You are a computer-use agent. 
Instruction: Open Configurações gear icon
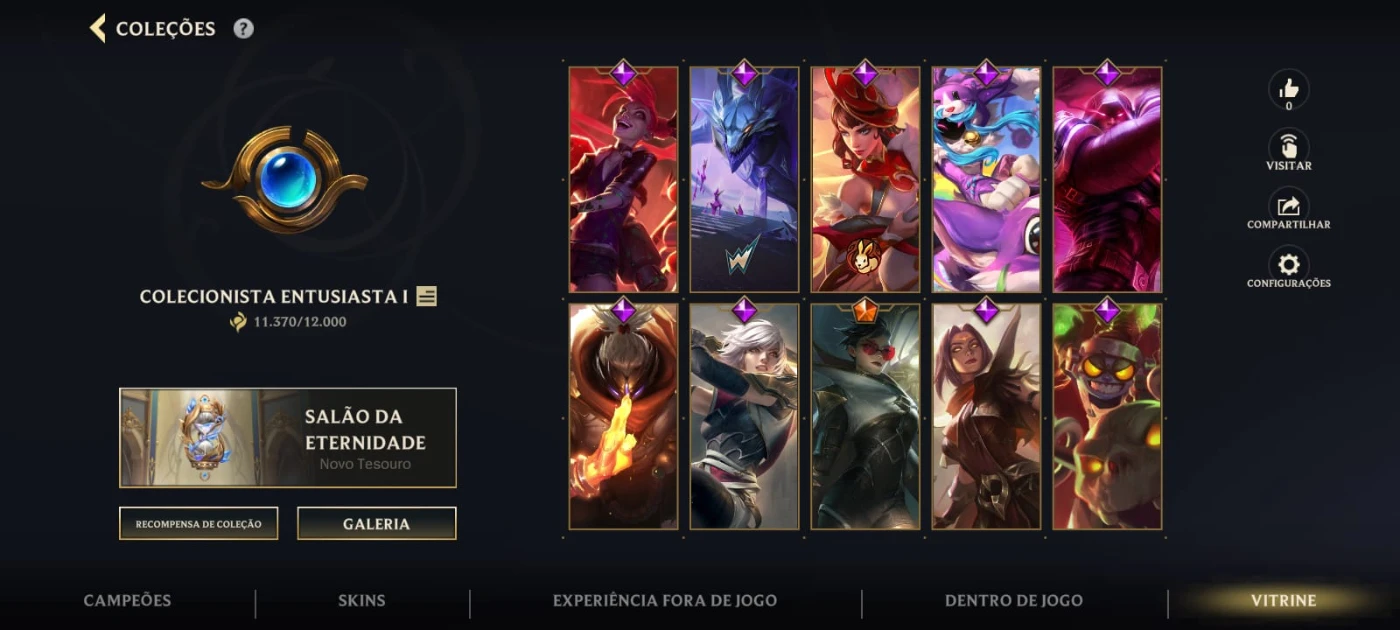(x=1288, y=264)
